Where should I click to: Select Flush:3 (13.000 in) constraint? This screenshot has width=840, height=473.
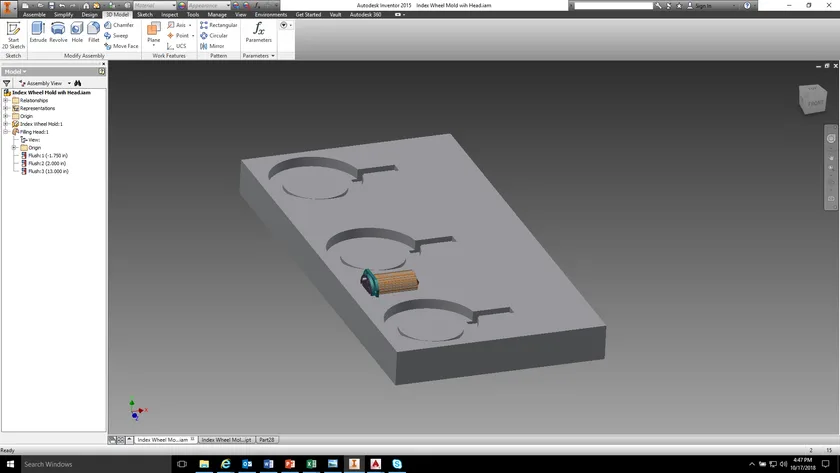point(45,171)
